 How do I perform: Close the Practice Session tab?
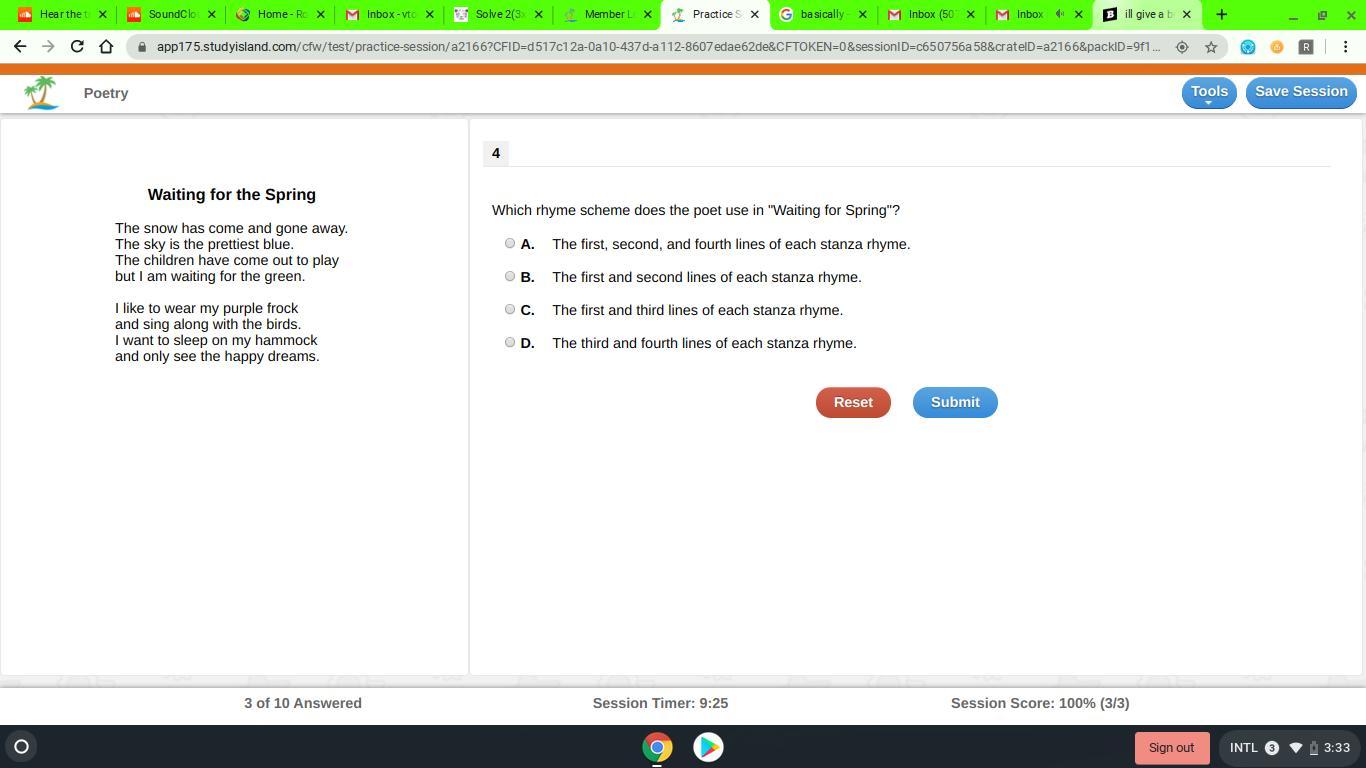[755, 14]
